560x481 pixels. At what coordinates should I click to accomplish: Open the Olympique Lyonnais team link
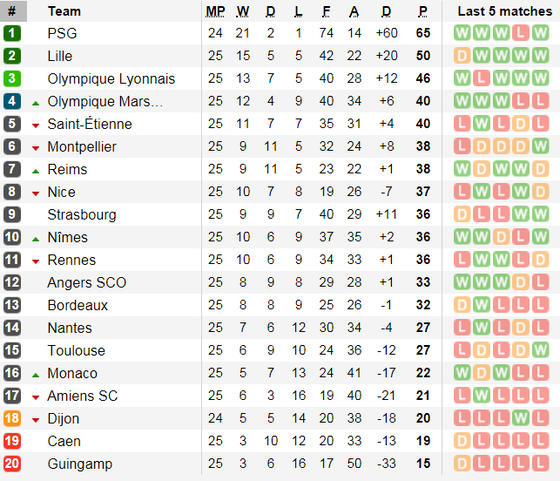tap(111, 79)
